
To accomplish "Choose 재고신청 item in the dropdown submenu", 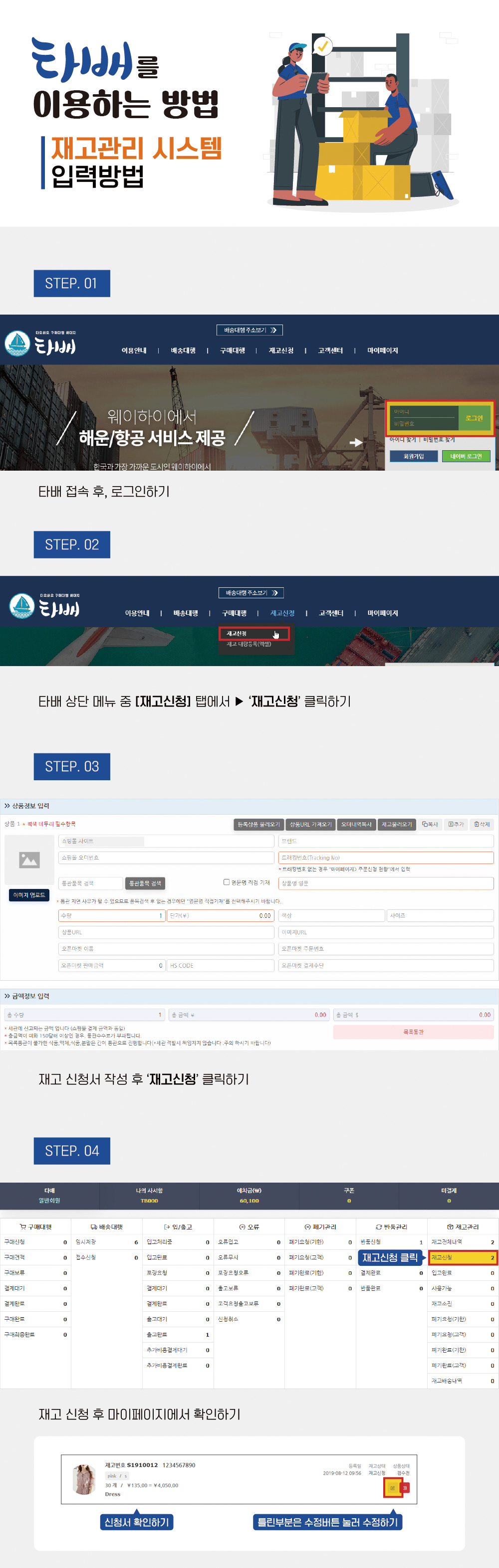I will click(x=254, y=634).
